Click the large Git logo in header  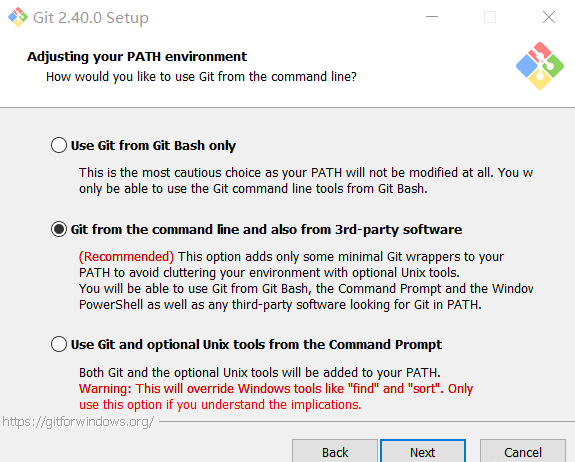(540, 66)
